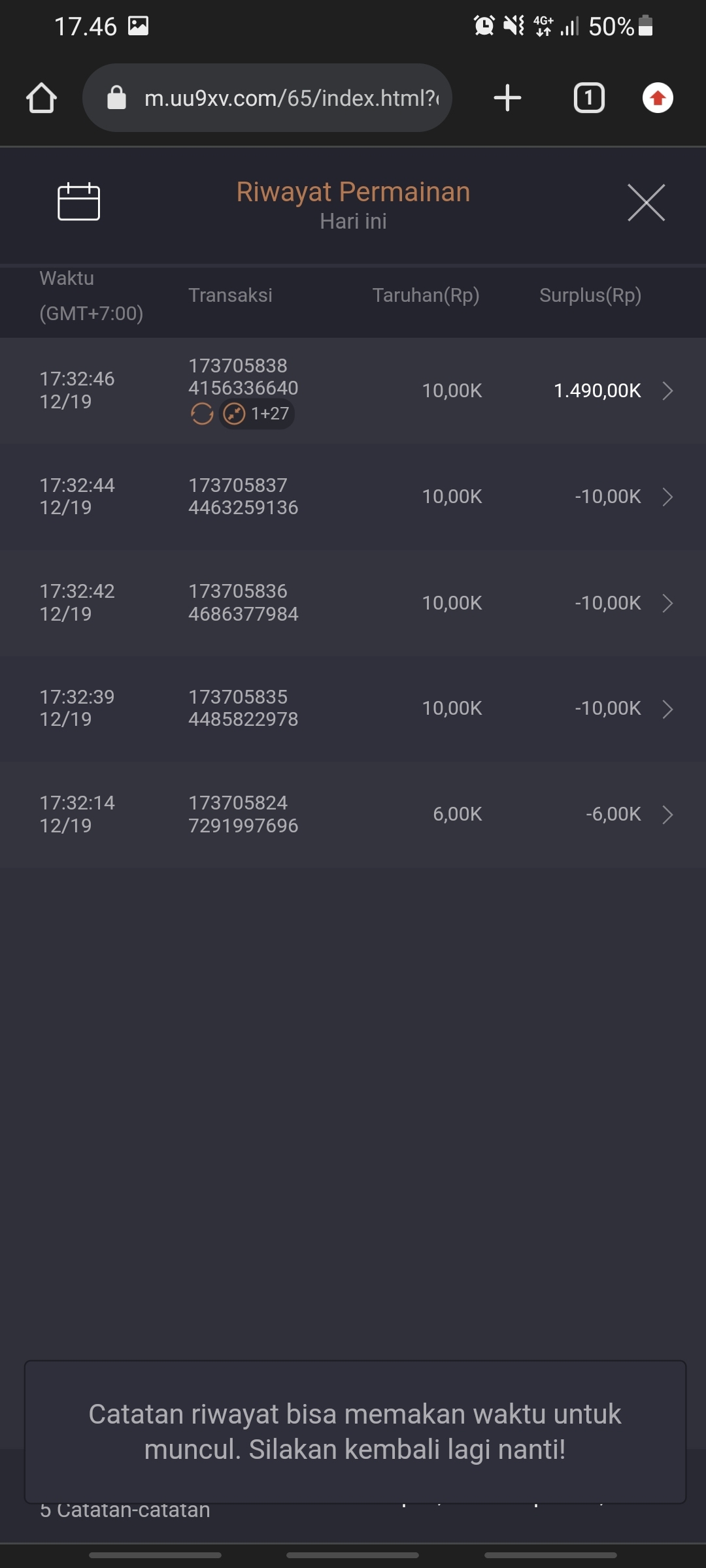The height and width of the screenshot is (1568, 706).
Task: Expand the -6,00K transaction details
Action: pos(667,815)
